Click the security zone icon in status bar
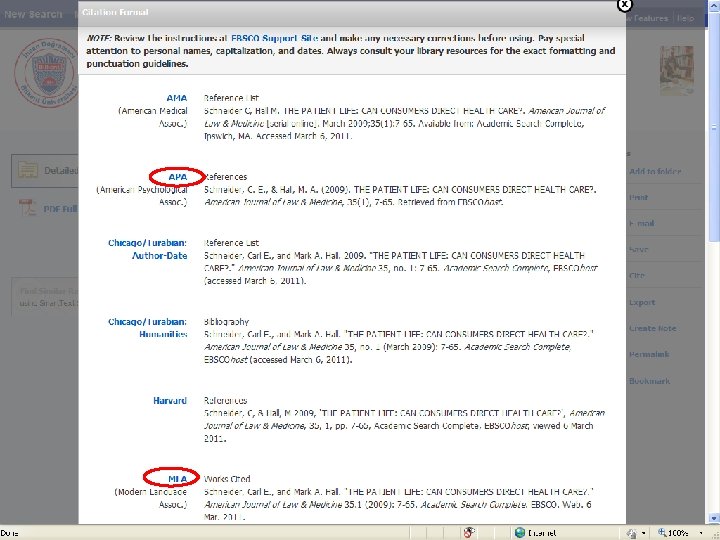Viewport: 720px width, 540px height. [632, 533]
